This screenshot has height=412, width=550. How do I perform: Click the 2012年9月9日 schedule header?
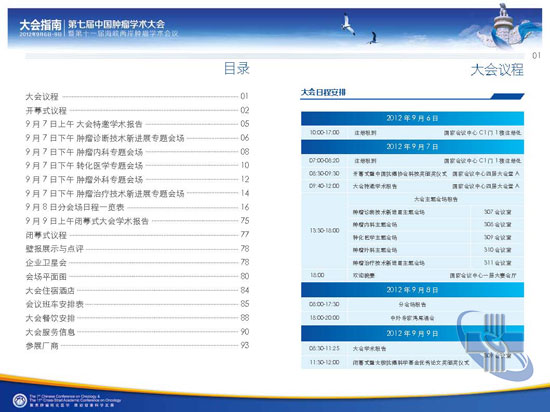[x=412, y=333]
